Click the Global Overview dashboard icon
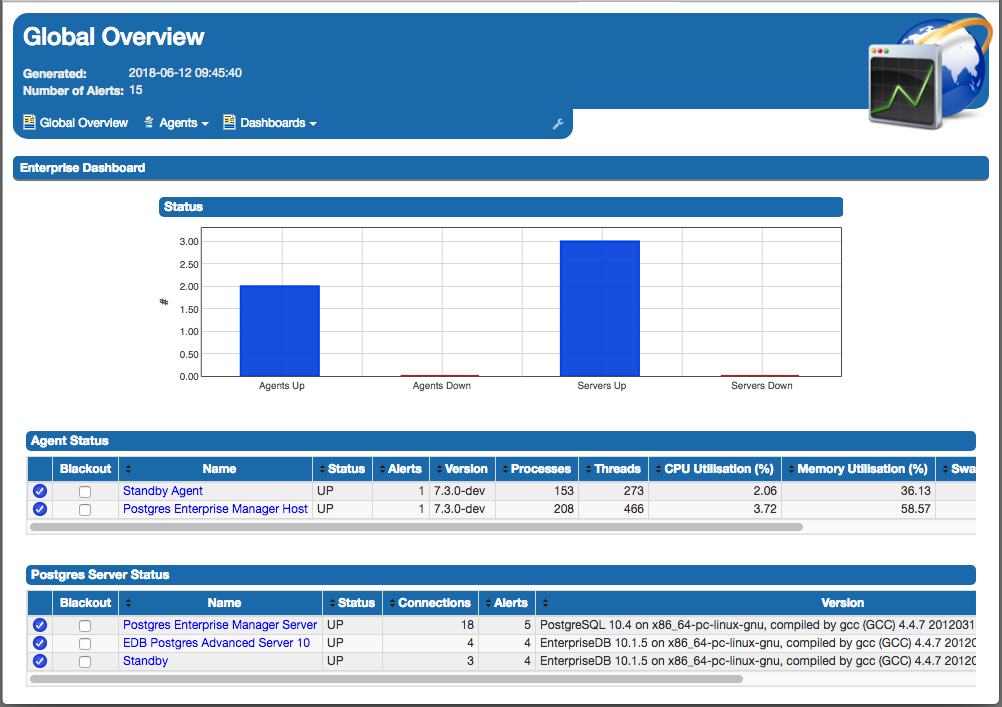The width and height of the screenshot is (1002, 707). pyautogui.click(x=28, y=122)
